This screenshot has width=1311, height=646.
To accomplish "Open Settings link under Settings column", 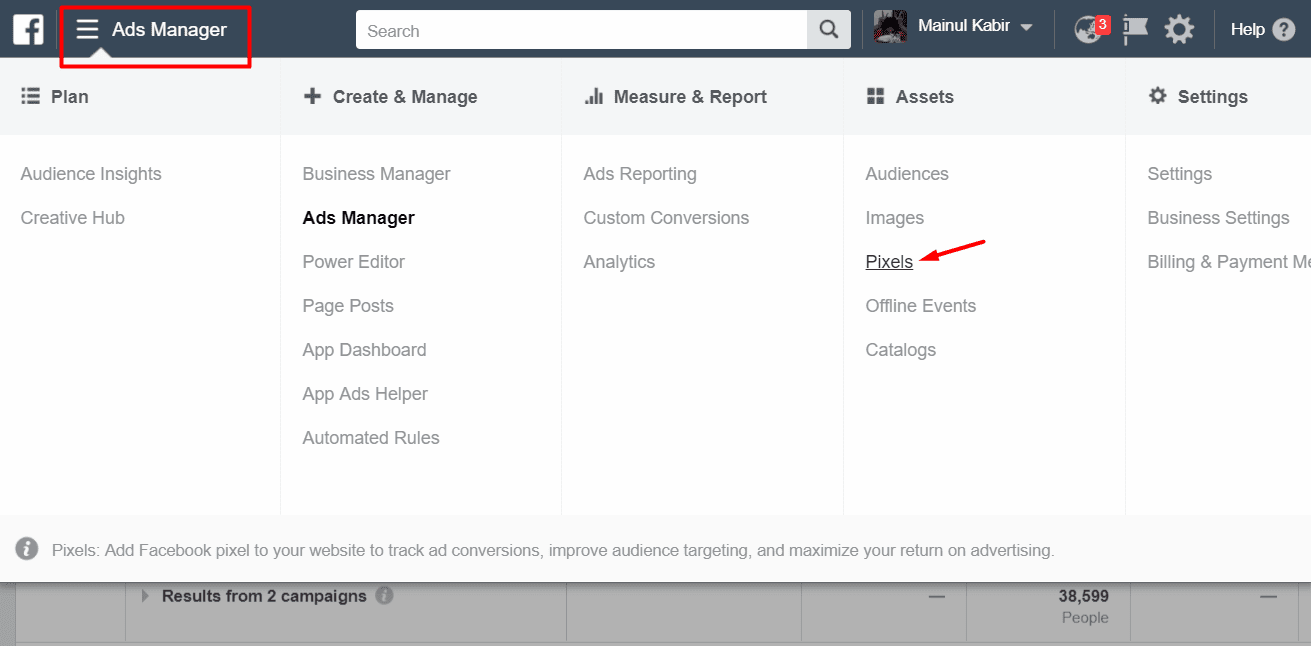I will click(1180, 174).
